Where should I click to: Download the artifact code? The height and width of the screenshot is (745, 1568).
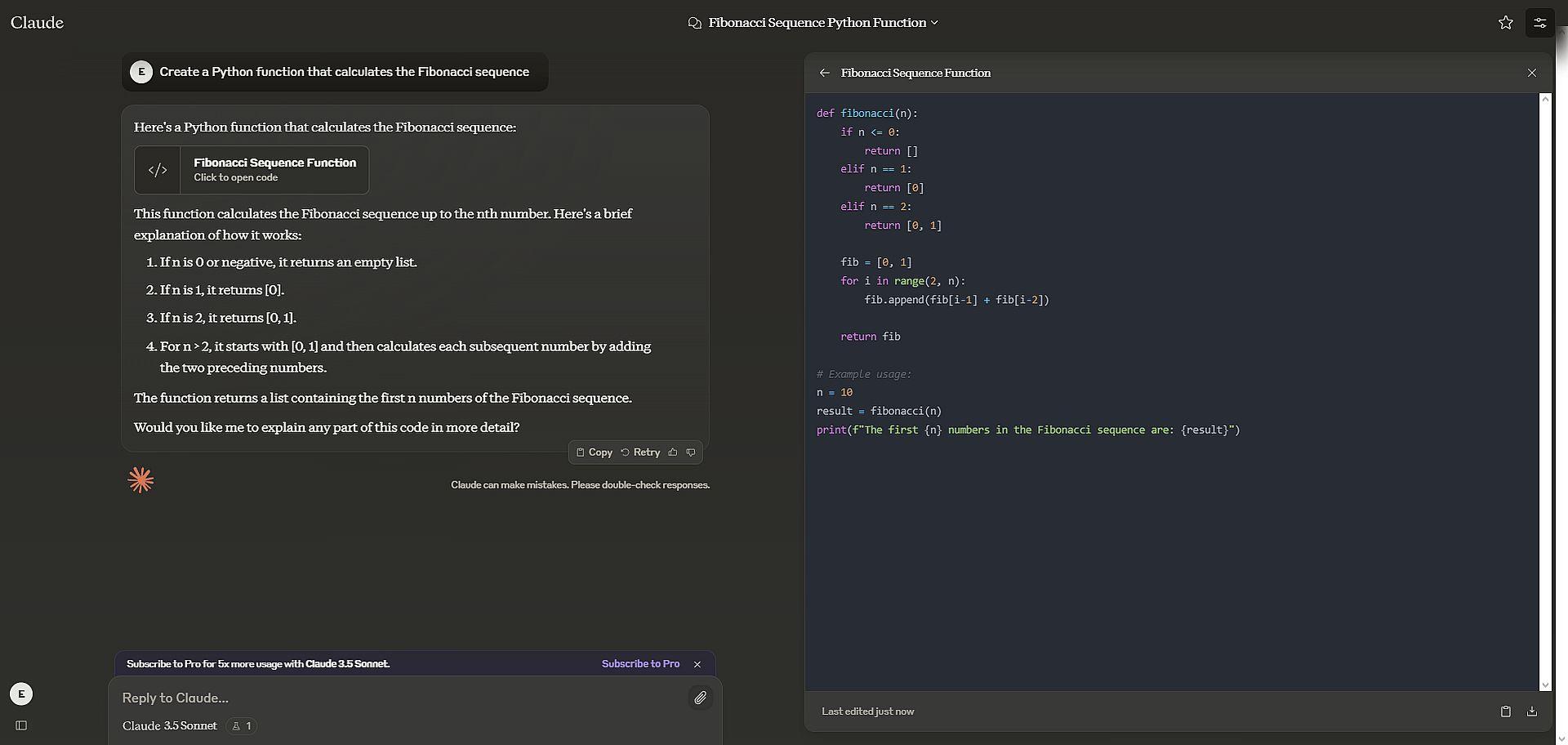coord(1531,712)
